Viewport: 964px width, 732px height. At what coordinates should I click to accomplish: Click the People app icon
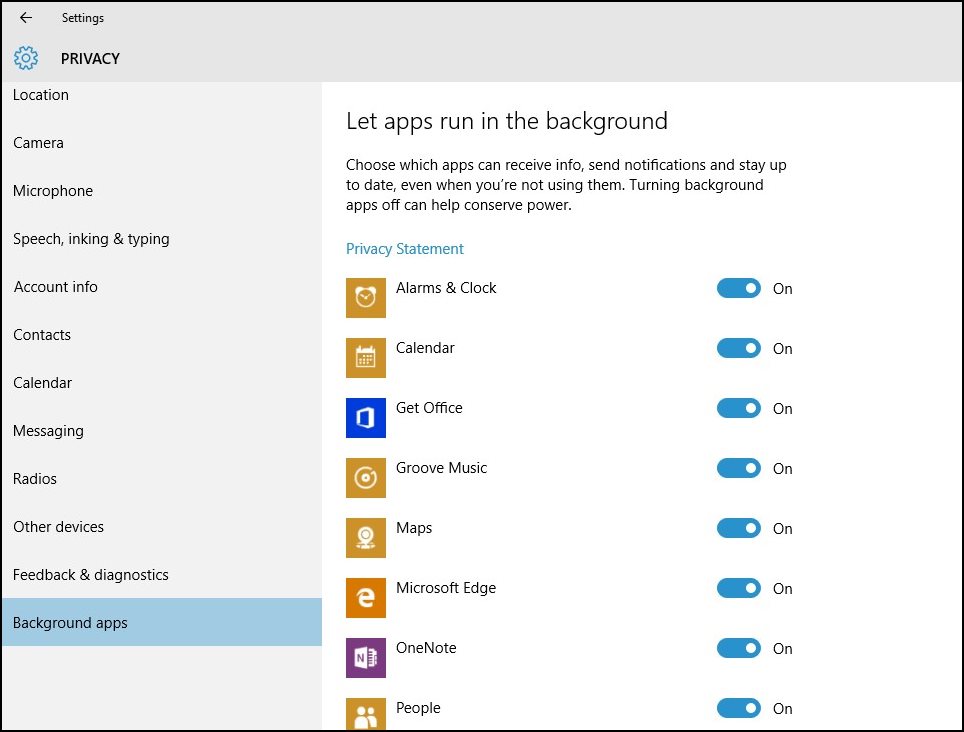pos(366,714)
